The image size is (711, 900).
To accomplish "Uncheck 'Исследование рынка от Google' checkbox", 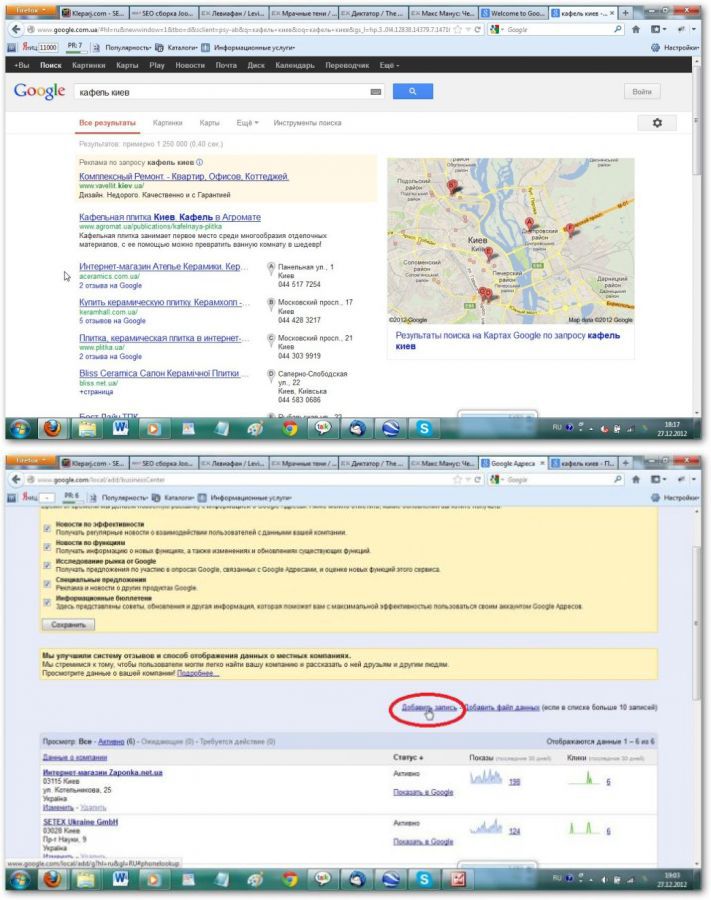I will (47, 565).
